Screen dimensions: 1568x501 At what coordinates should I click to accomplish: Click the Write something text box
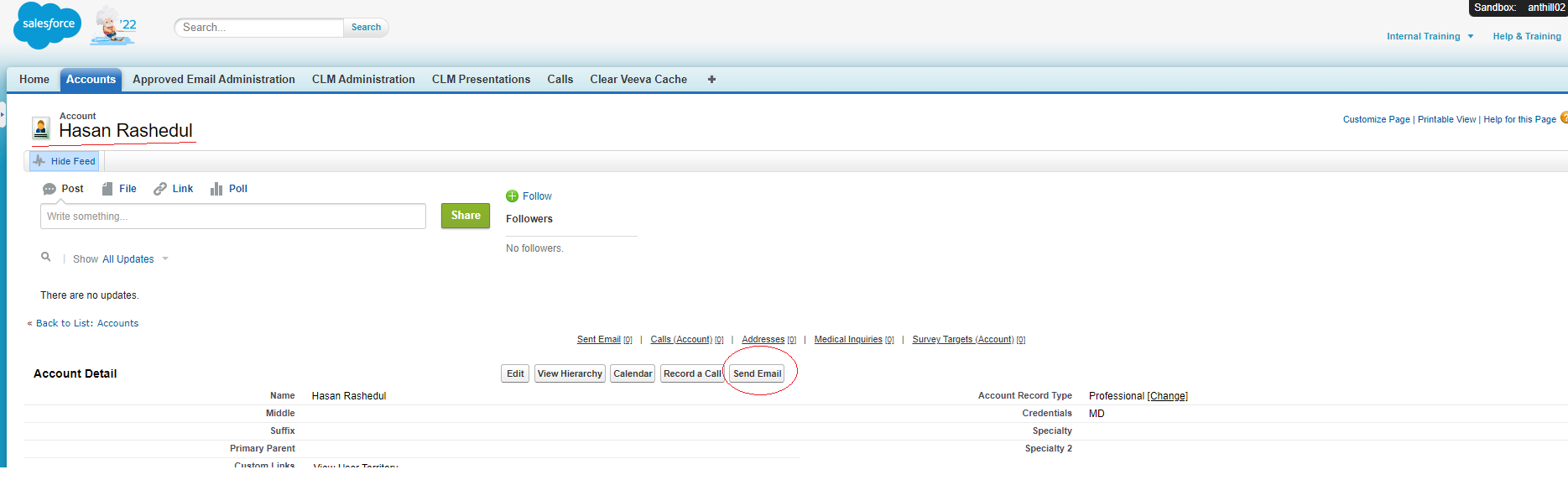coord(232,217)
